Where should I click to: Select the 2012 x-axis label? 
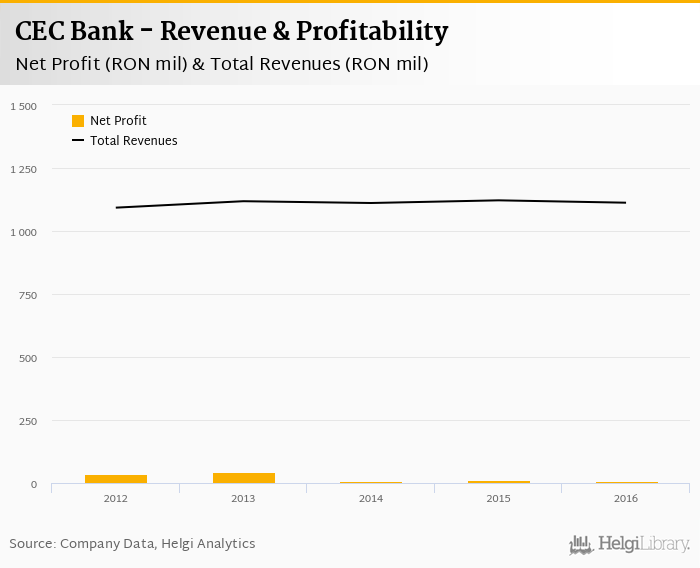(x=116, y=498)
